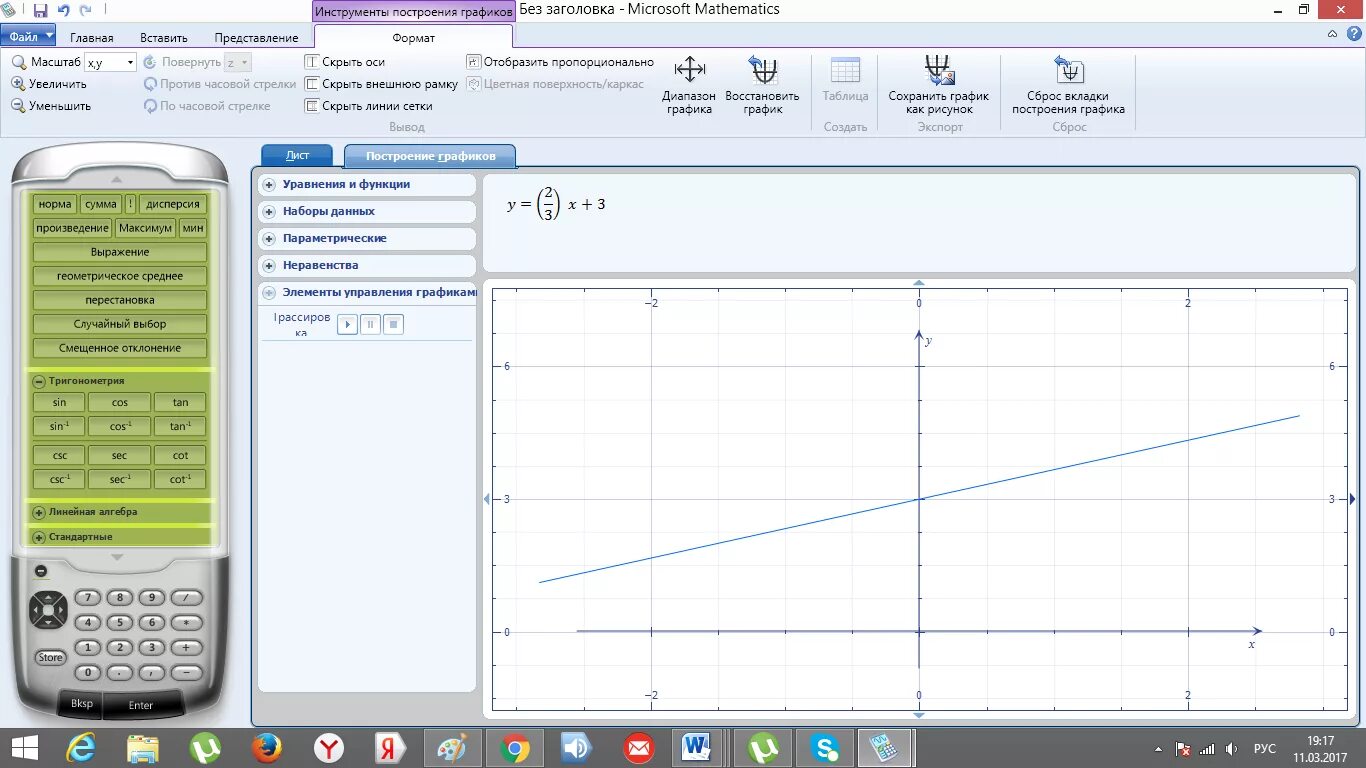Click Увеличить zoom-in magnifier
The width and height of the screenshot is (1366, 768).
(x=19, y=84)
